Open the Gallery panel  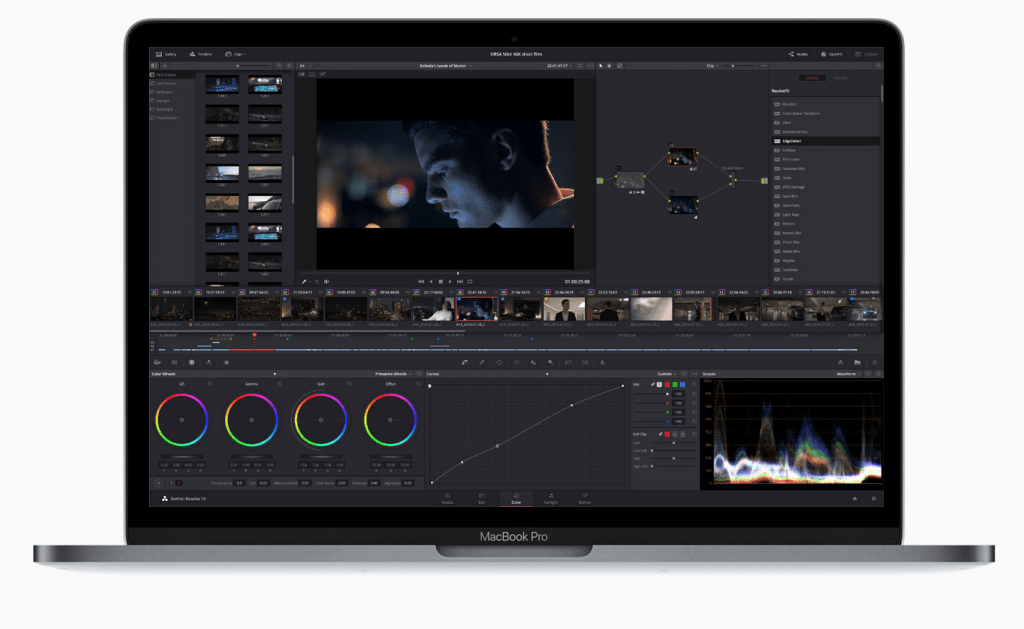coord(166,54)
